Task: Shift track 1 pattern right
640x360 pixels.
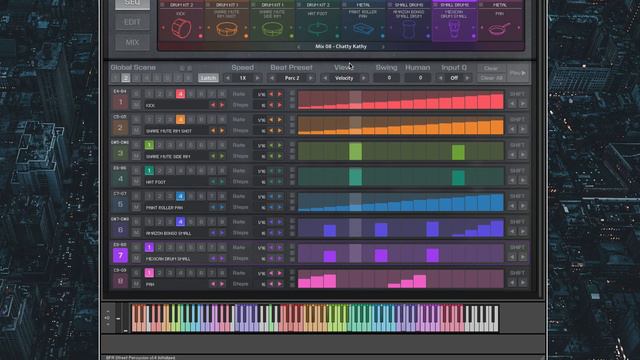Action: point(522,104)
